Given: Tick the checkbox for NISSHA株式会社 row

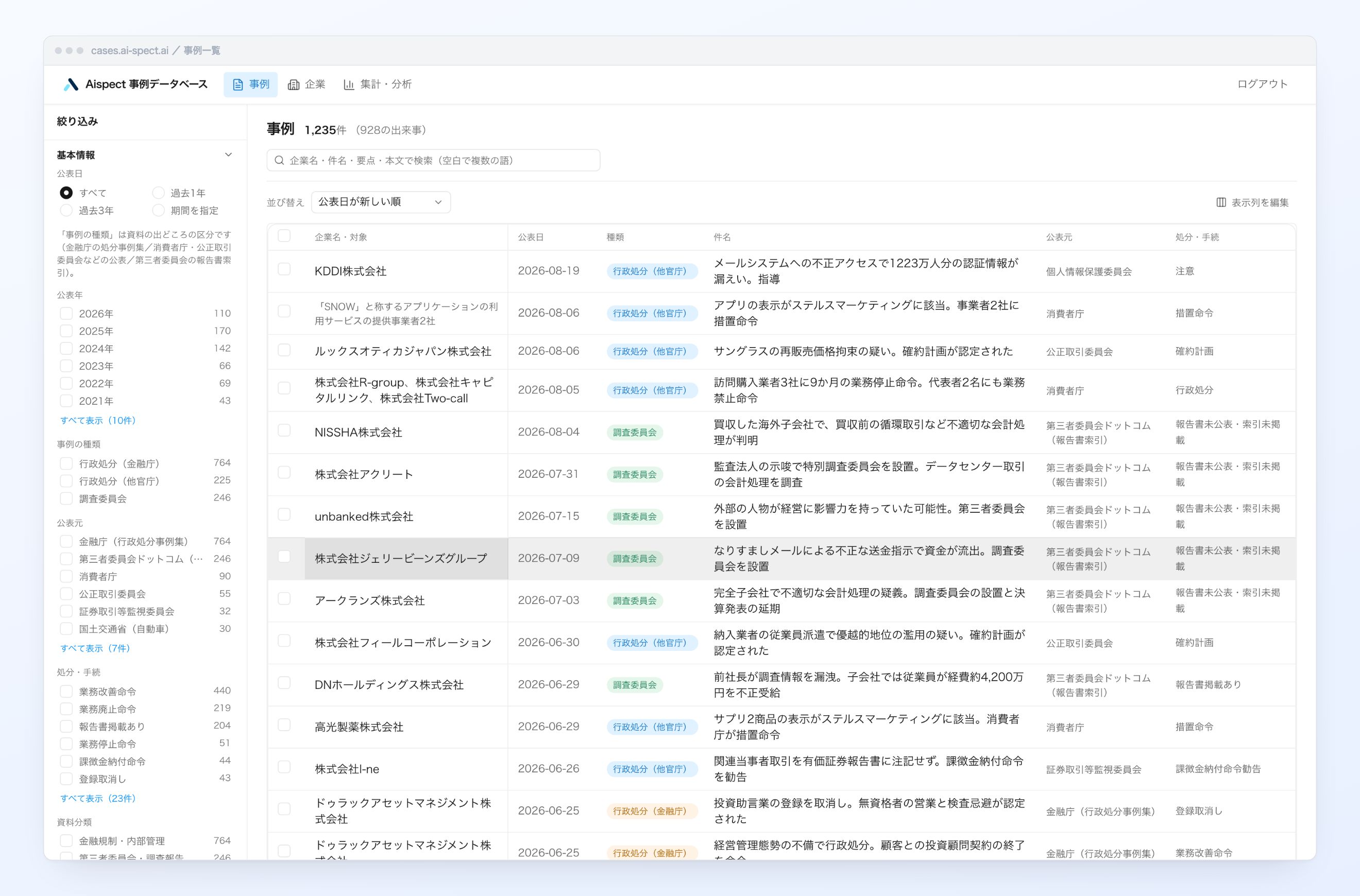Looking at the screenshot, I should point(284,430).
